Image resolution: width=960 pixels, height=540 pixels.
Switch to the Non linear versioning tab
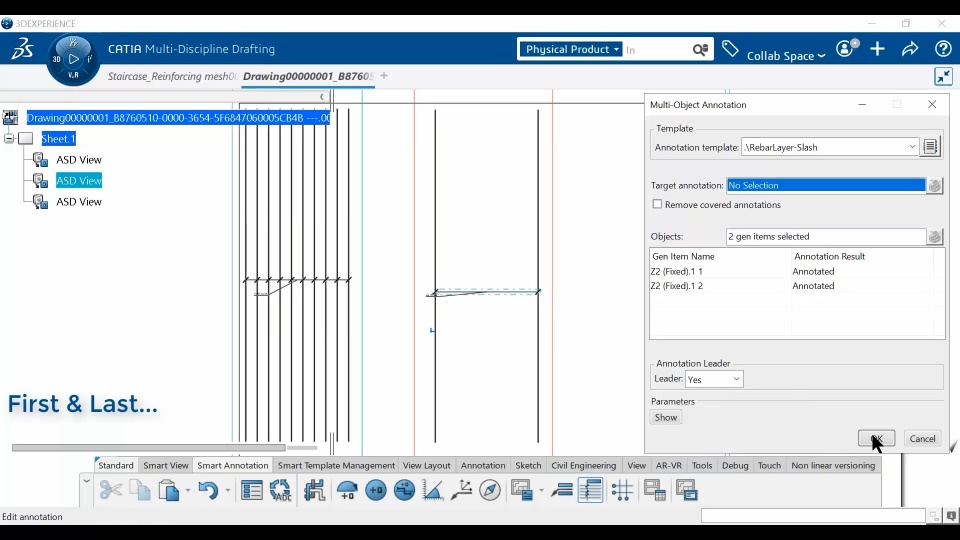(x=833, y=465)
